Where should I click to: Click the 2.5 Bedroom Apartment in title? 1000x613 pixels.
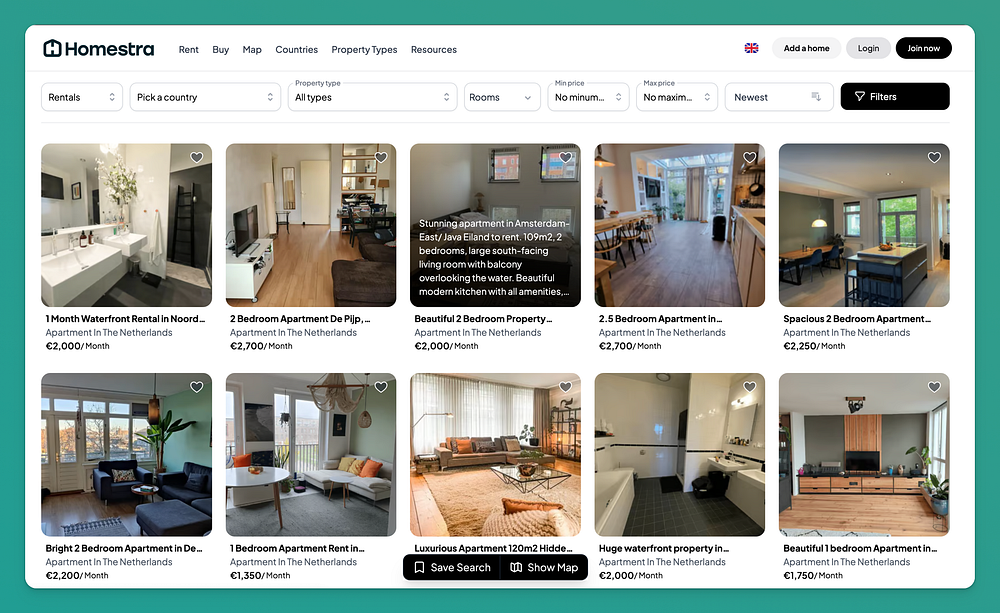tap(660, 319)
